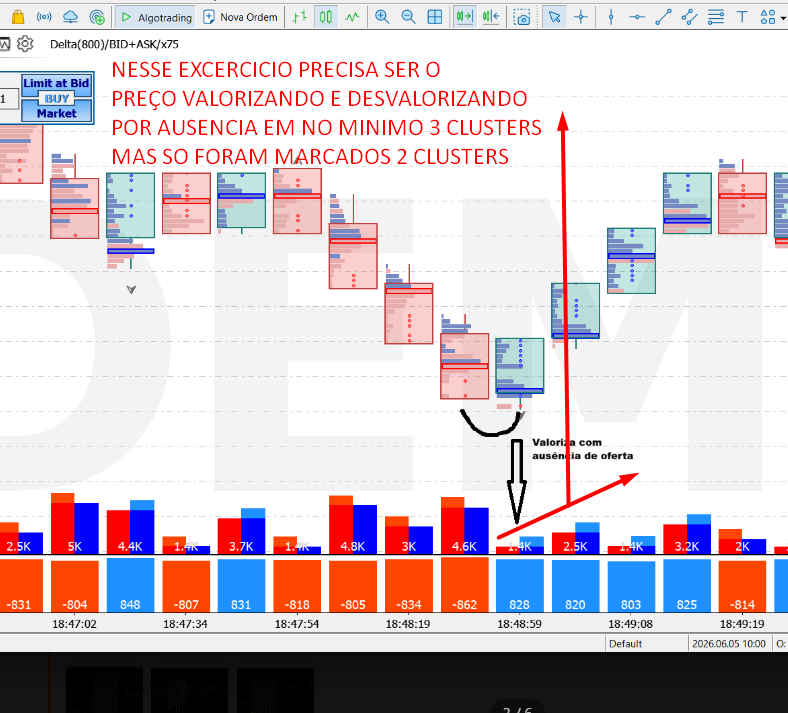Click the Delta(800)/BID+ASK/x75 indicator label

click(x=114, y=44)
